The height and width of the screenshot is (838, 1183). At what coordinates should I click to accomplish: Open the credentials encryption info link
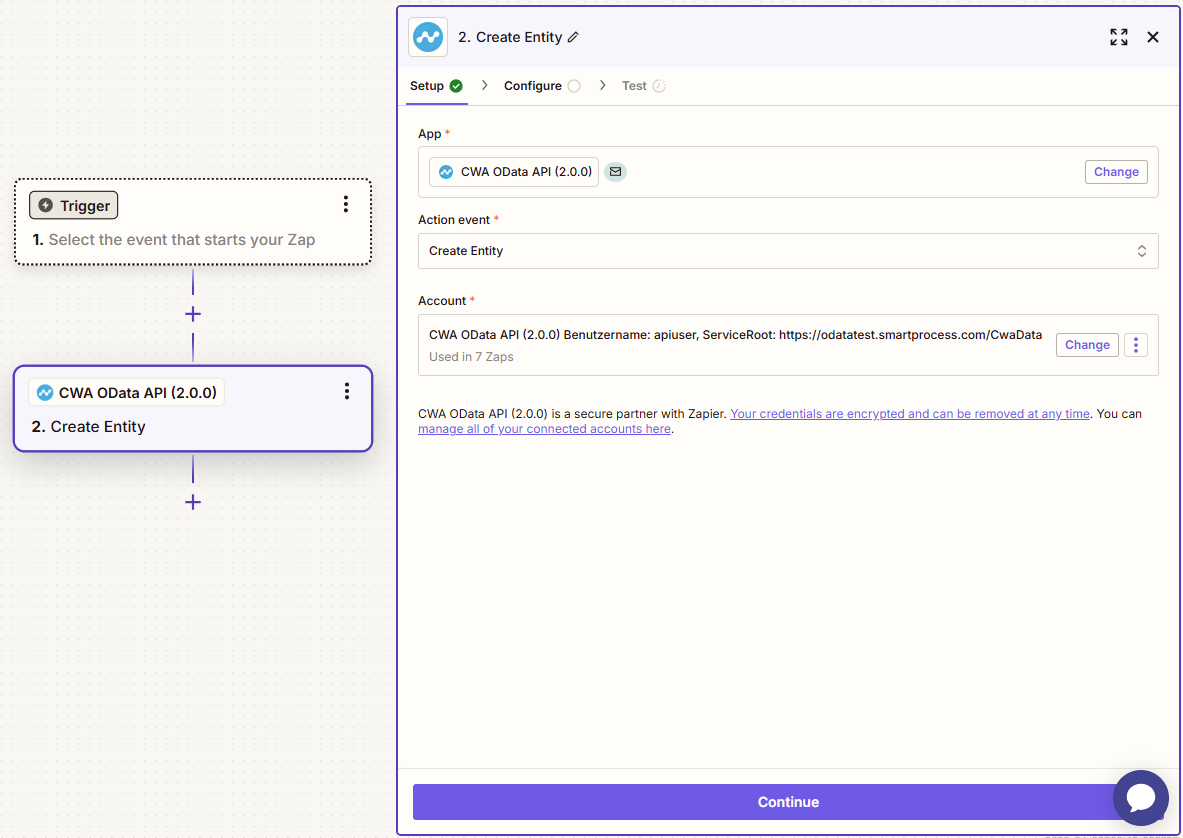[x=909, y=414]
